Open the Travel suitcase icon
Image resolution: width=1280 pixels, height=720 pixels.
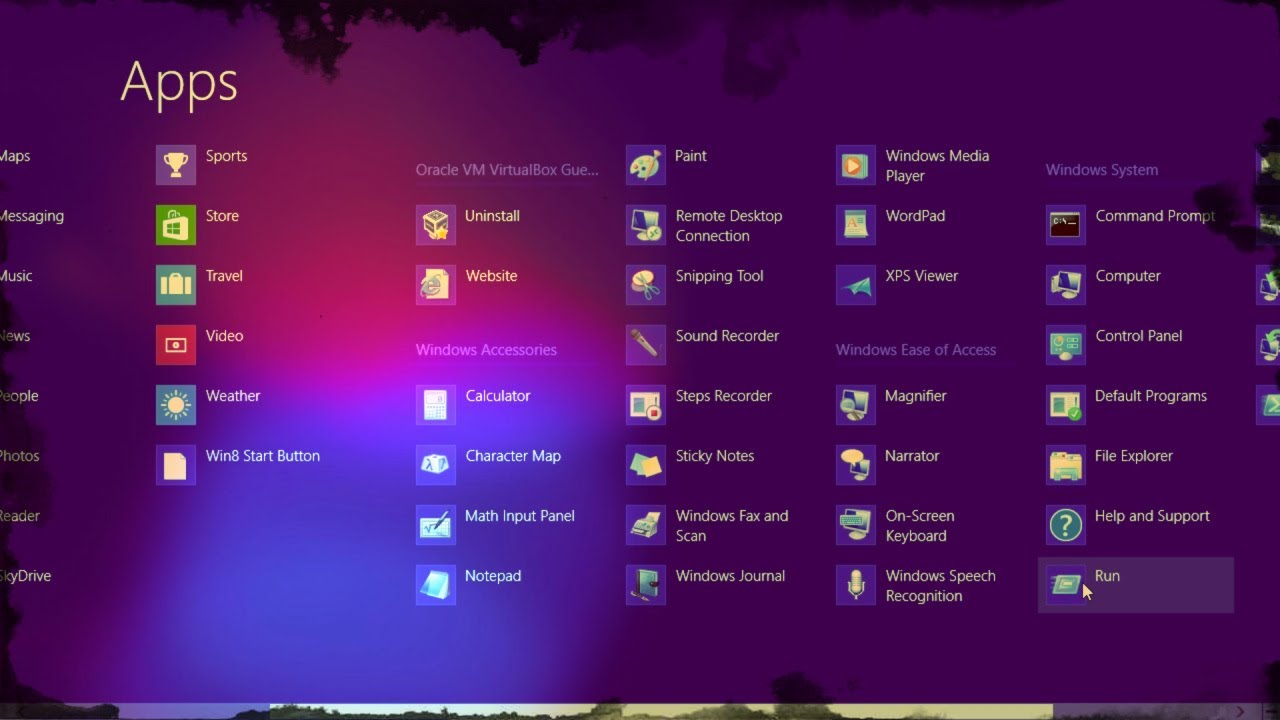click(176, 285)
